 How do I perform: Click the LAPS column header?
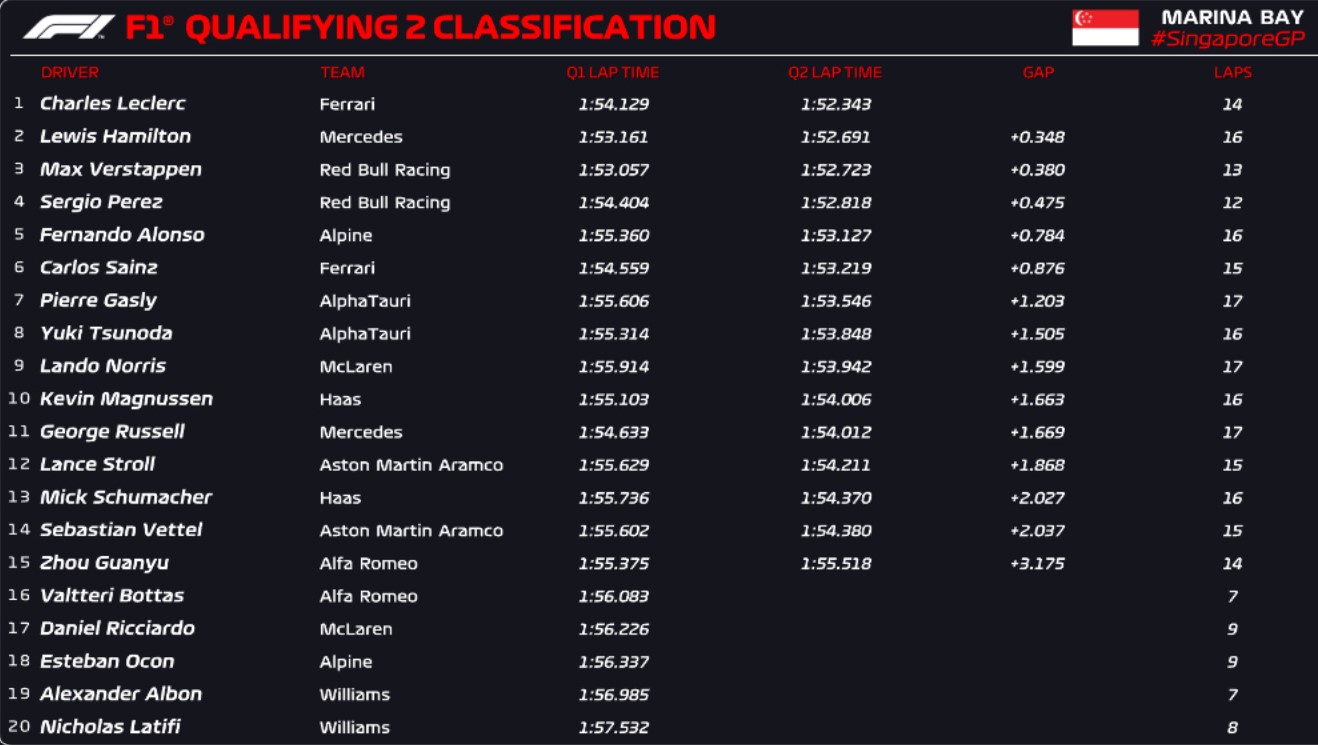click(1232, 72)
